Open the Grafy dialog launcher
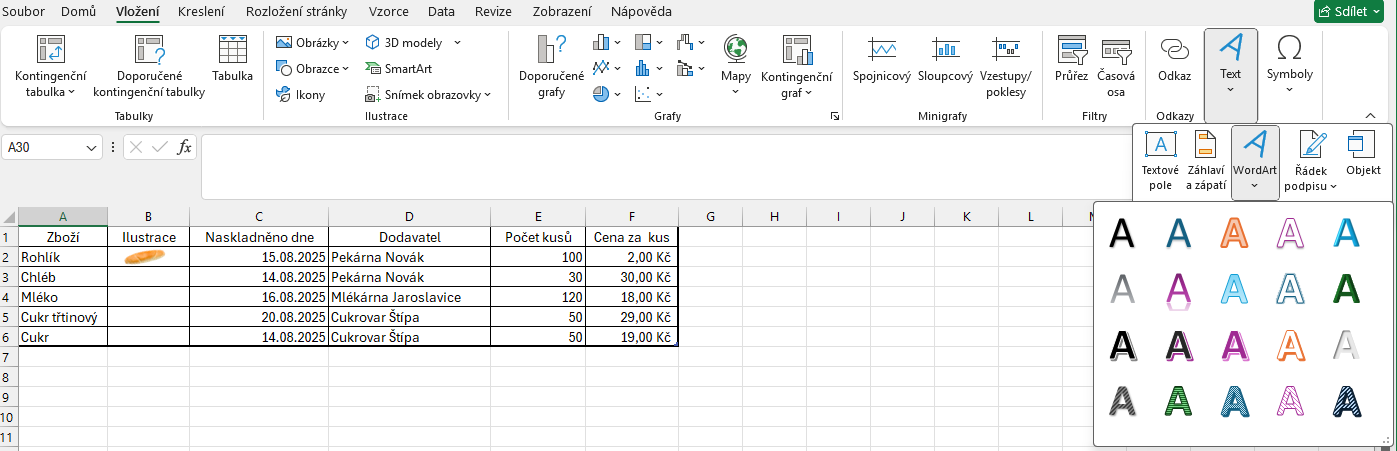The width and height of the screenshot is (1397, 451). click(x=834, y=117)
